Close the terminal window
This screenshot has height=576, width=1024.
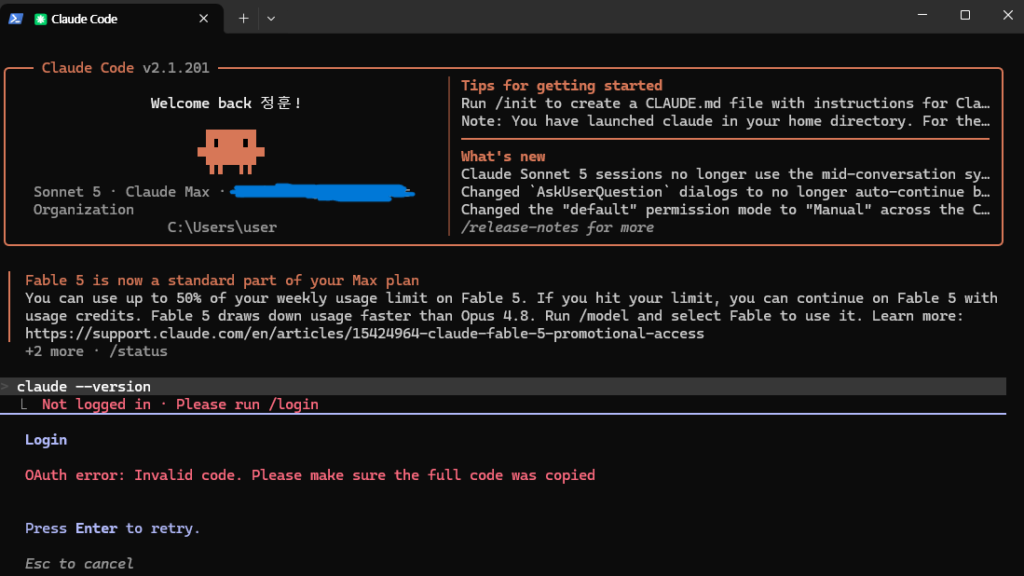pyautogui.click(x=1008, y=15)
